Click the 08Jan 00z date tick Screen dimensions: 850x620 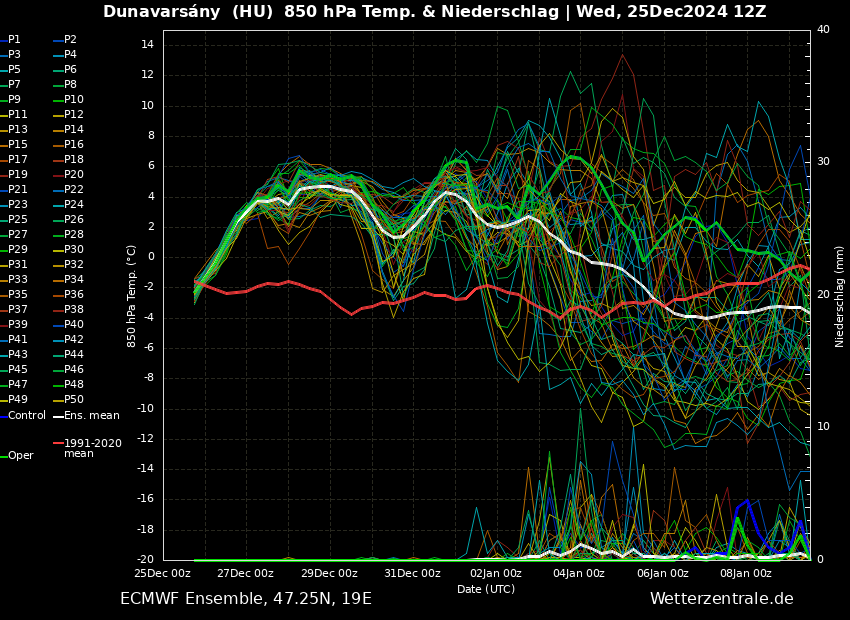tap(746, 574)
